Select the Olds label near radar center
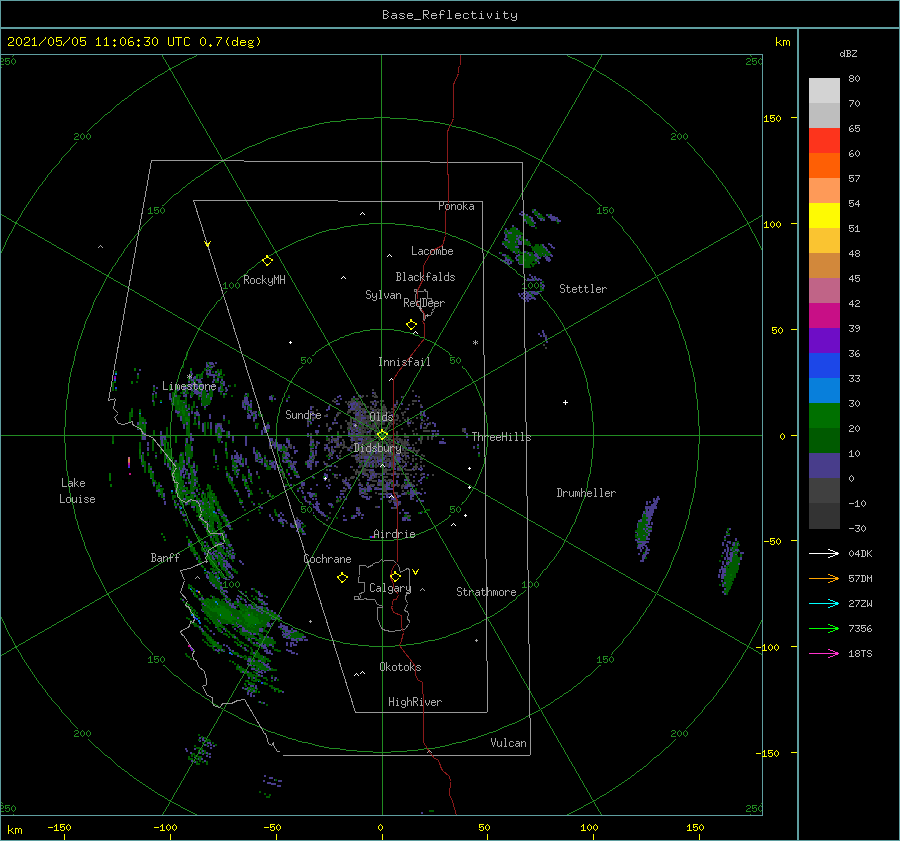Screen dimensions: 900x841 click(x=381, y=417)
